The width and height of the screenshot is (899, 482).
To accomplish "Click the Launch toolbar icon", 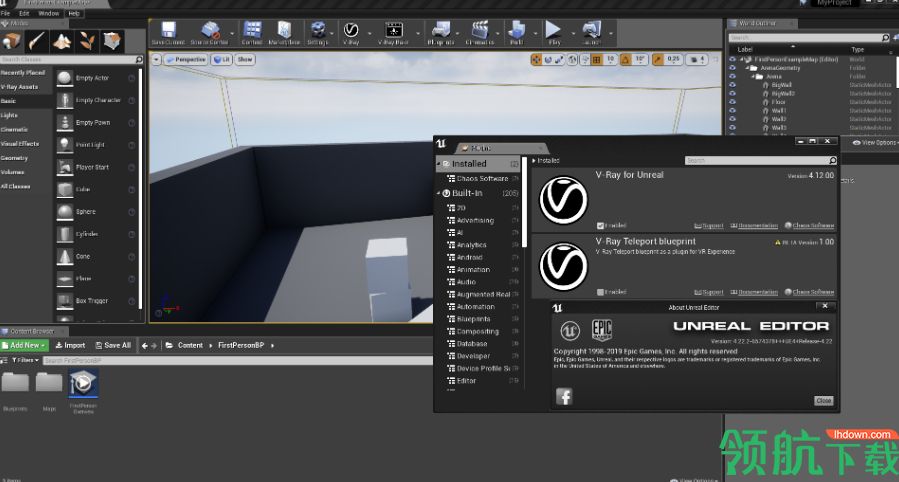I will coord(591,30).
